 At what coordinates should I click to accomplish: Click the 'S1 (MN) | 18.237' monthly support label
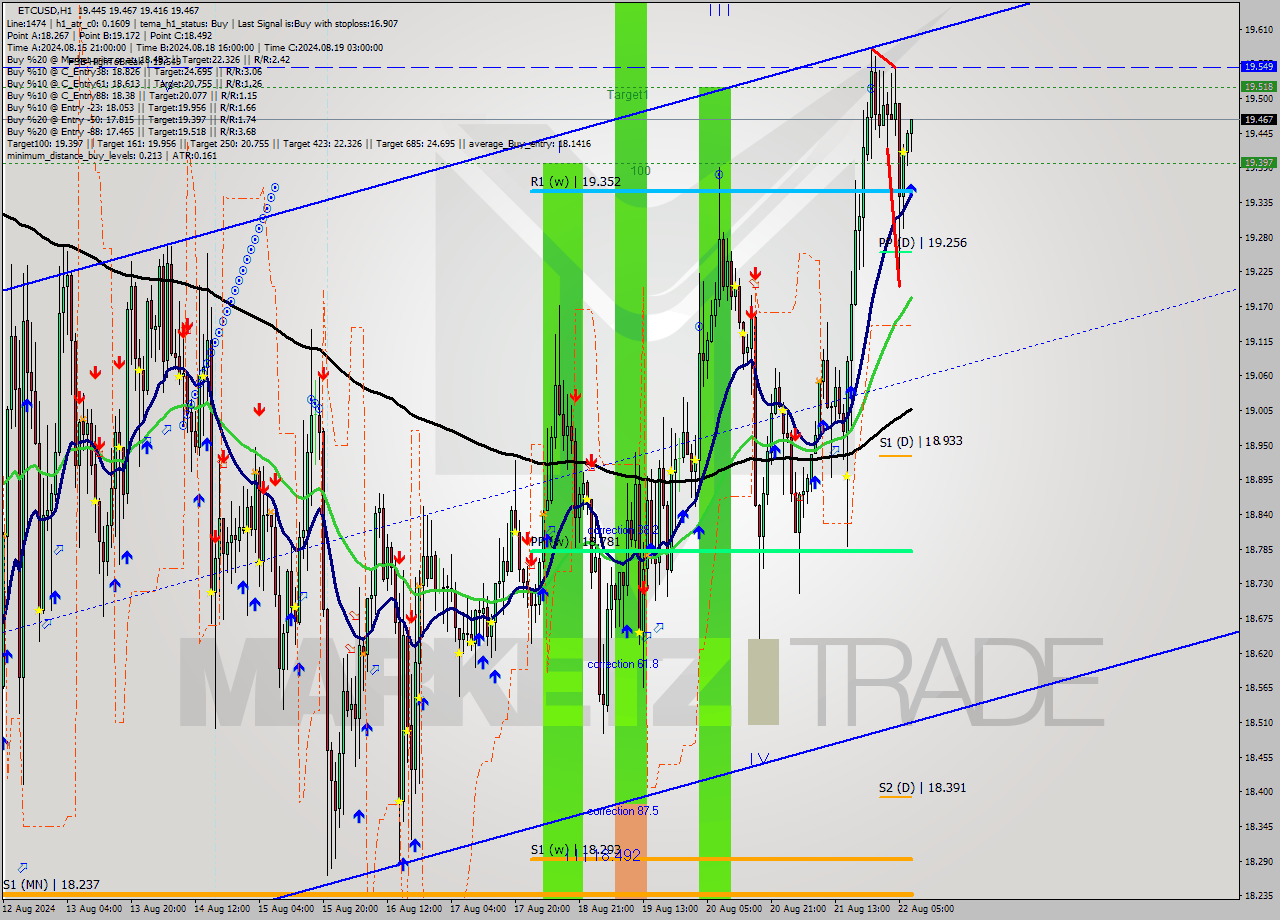[51, 884]
